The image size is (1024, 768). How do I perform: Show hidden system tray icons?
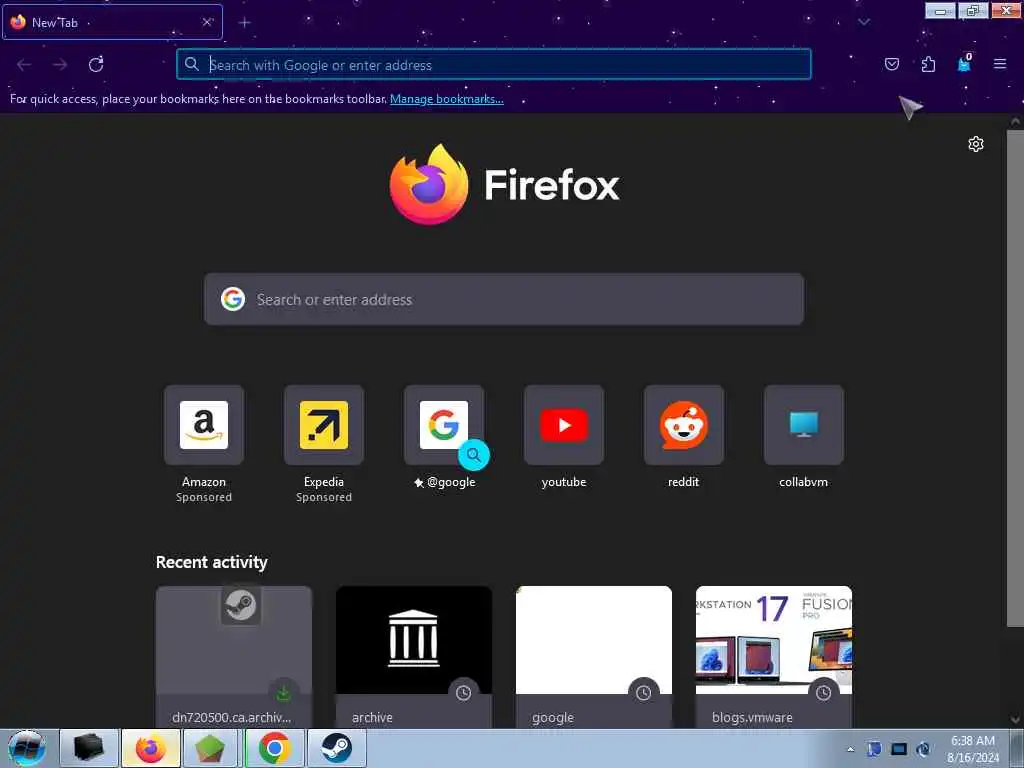850,750
